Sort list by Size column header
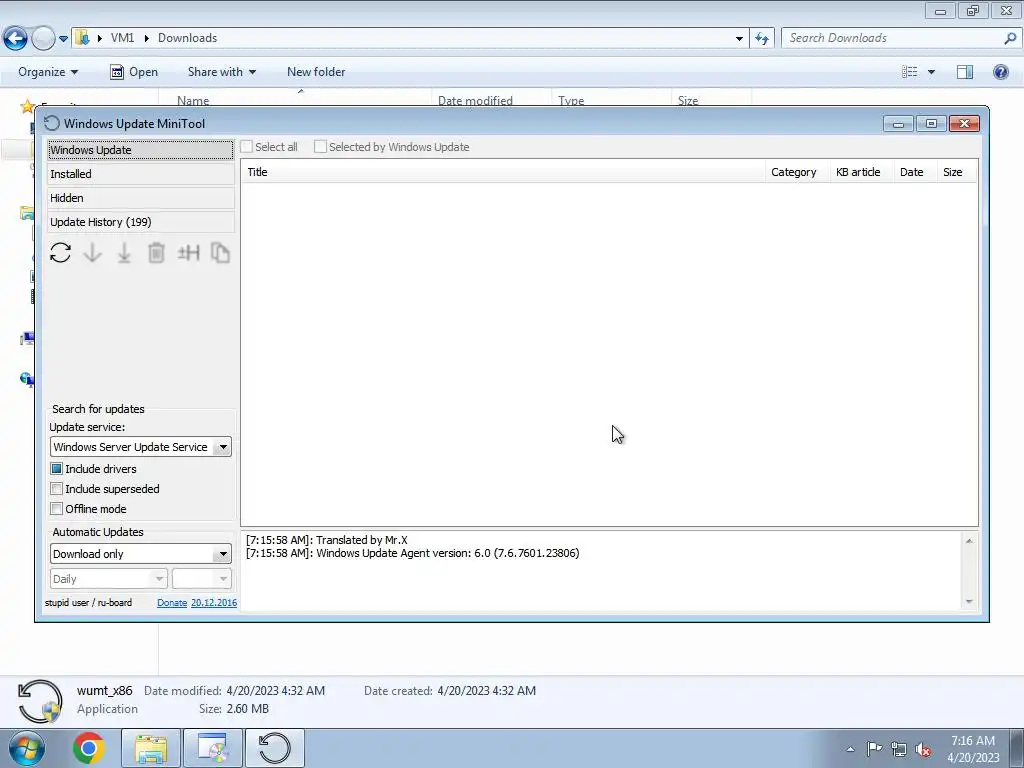 pyautogui.click(x=955, y=172)
